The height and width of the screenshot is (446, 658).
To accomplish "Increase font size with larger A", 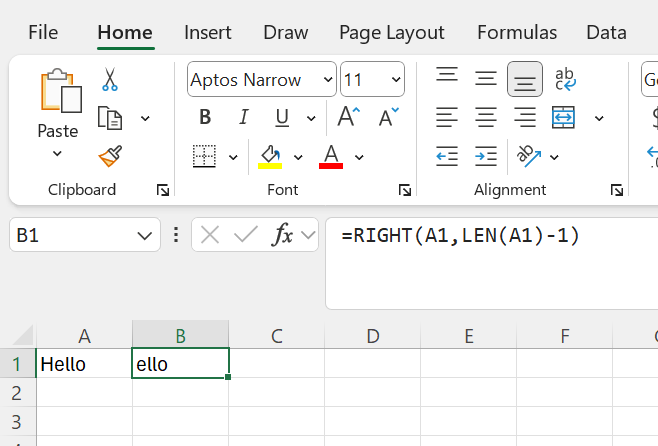I will pos(349,117).
